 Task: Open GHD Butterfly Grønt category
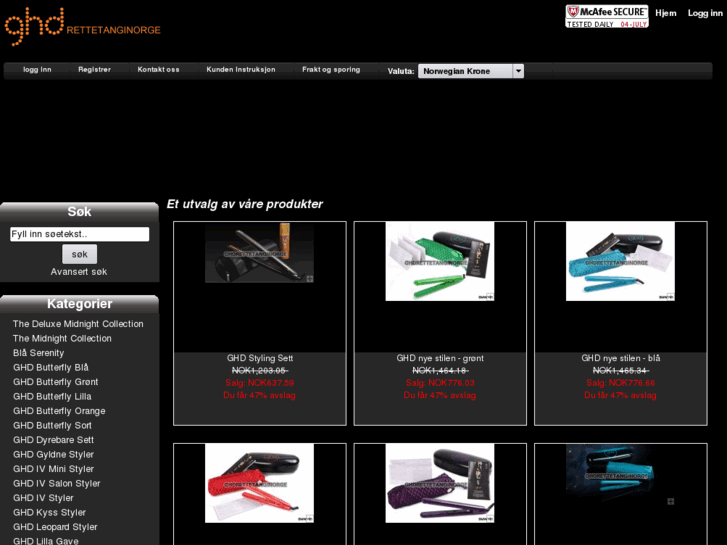(56, 382)
